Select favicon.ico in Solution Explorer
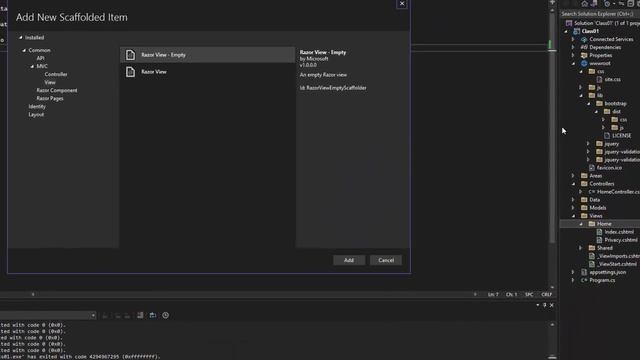 [609, 168]
